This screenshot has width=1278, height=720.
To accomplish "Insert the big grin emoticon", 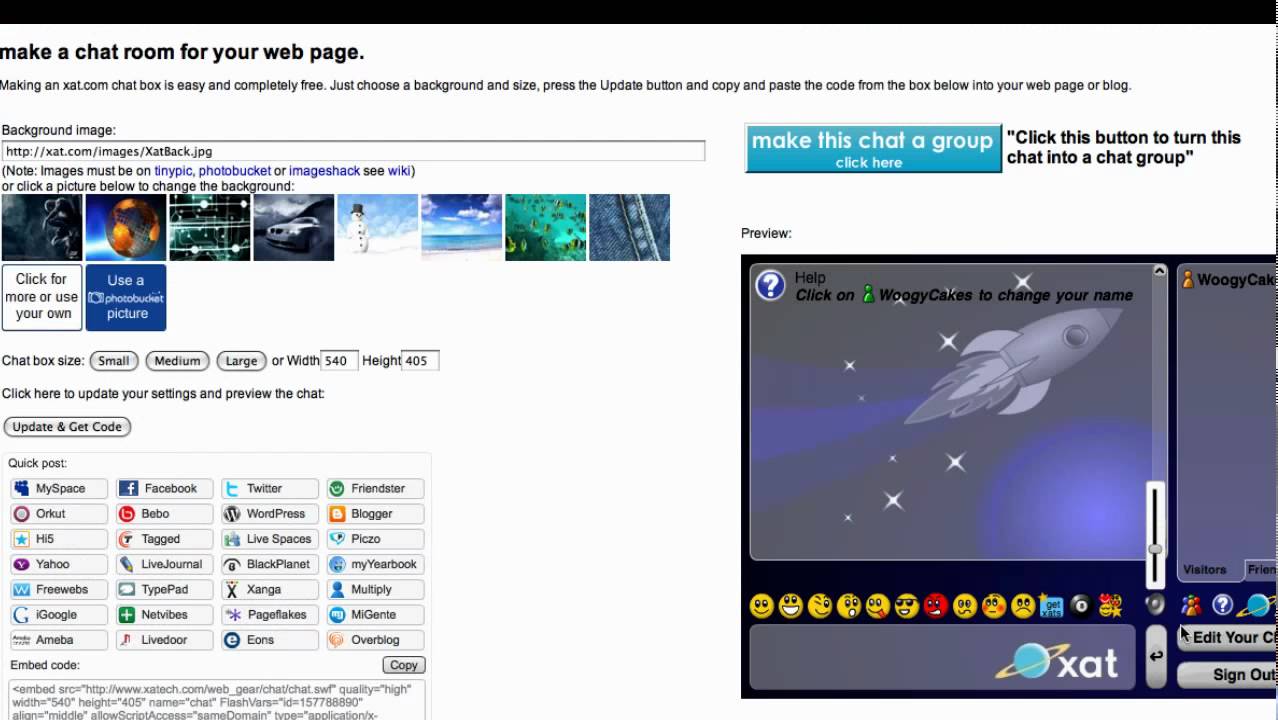I will pyautogui.click(x=791, y=606).
